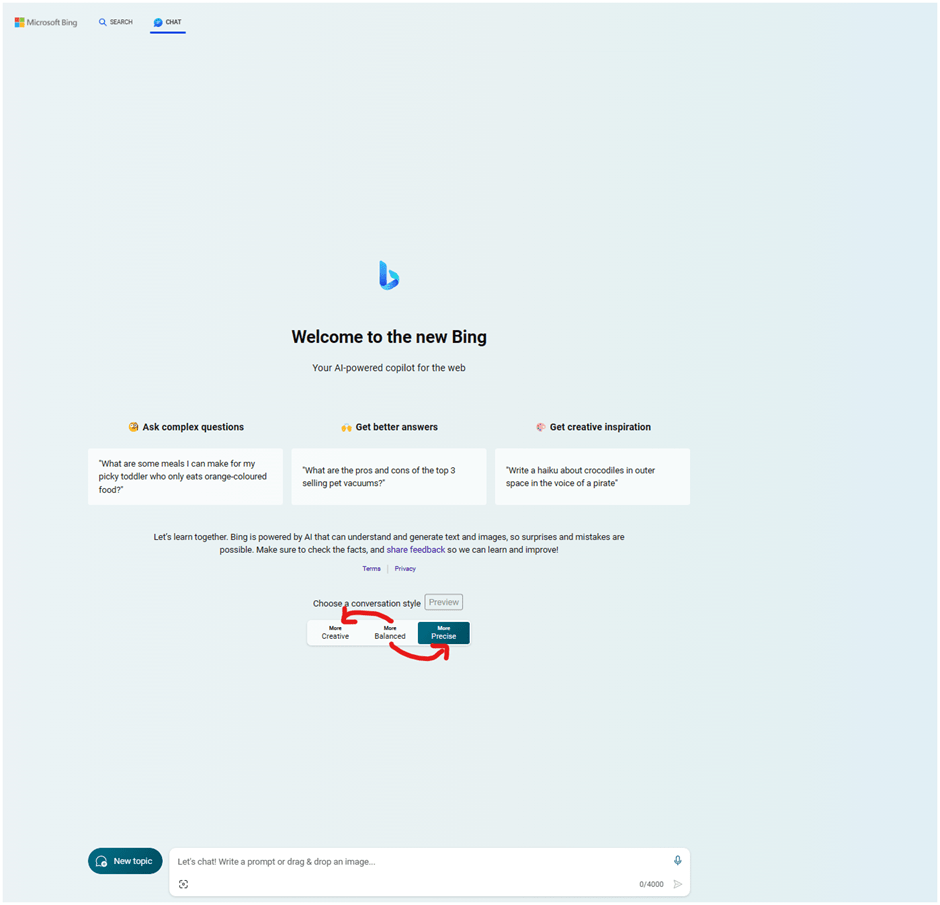This screenshot has width=940, height=905.
Task: Open the CHAT tab
Action: point(167,22)
